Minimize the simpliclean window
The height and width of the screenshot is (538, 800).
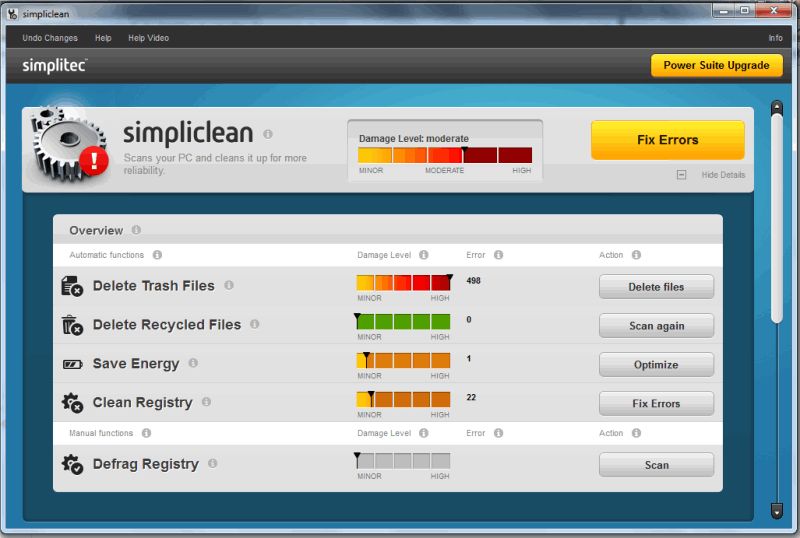(x=723, y=10)
